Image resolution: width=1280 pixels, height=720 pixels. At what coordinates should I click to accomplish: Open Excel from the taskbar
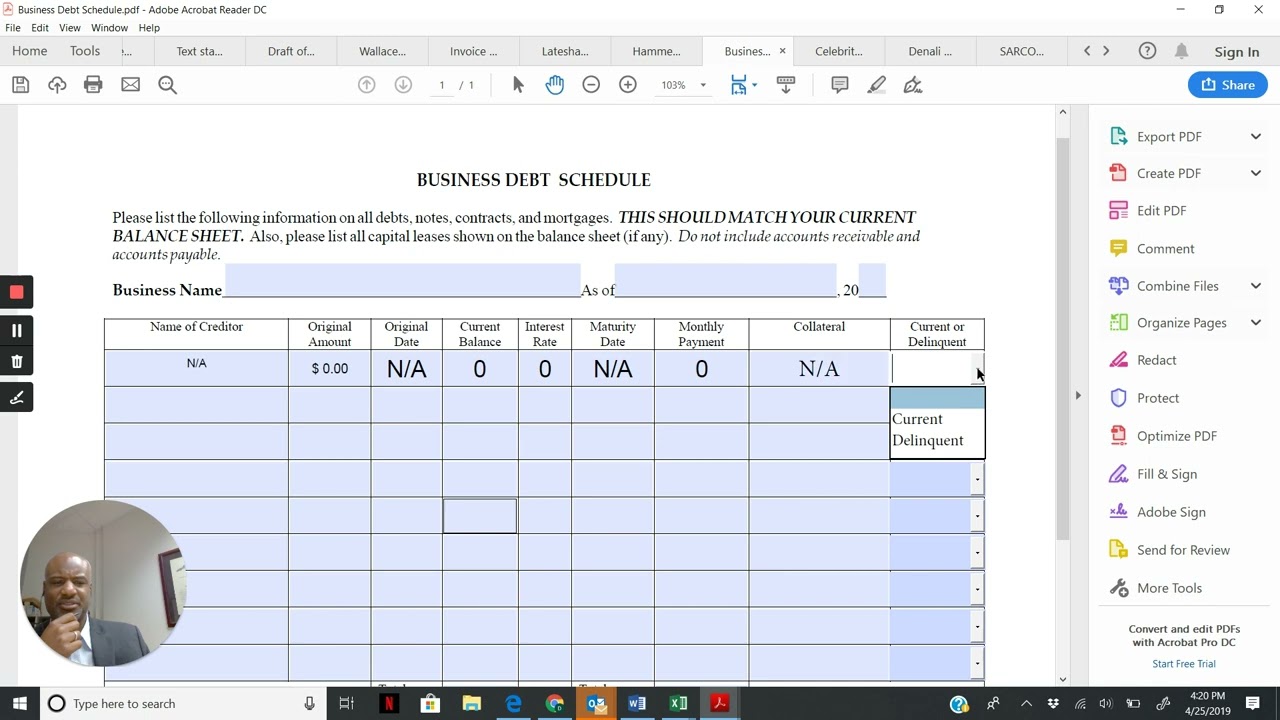click(678, 704)
